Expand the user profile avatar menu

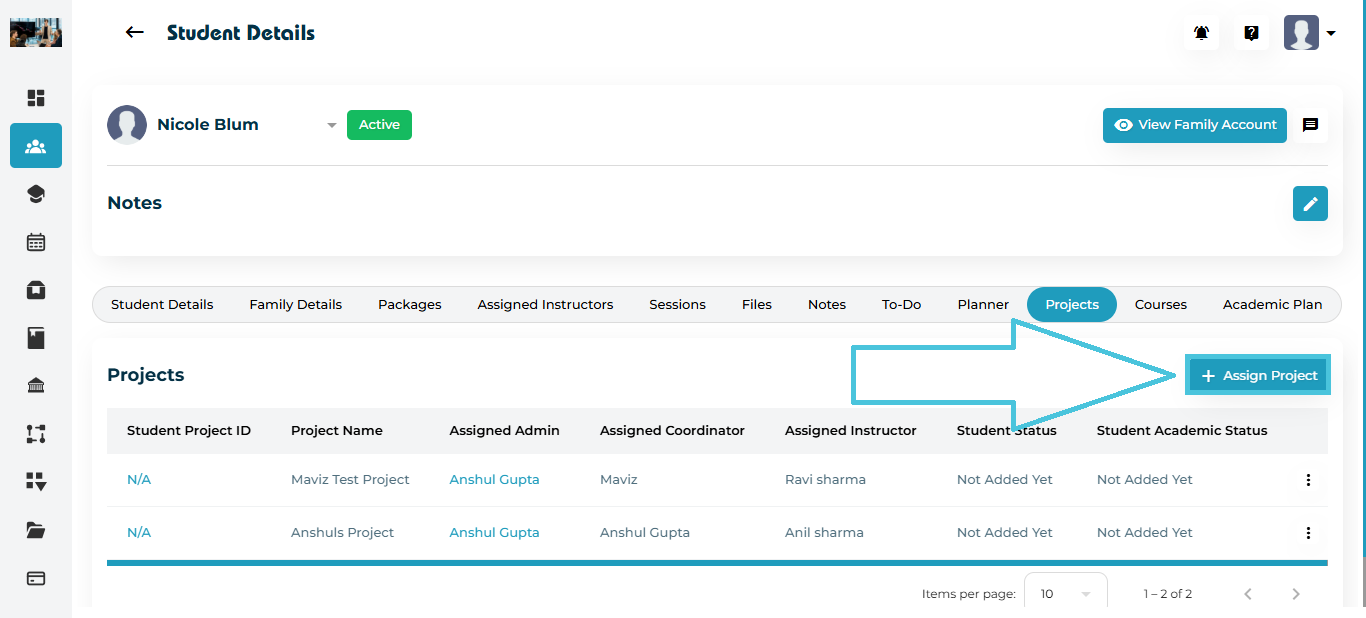coord(1310,33)
